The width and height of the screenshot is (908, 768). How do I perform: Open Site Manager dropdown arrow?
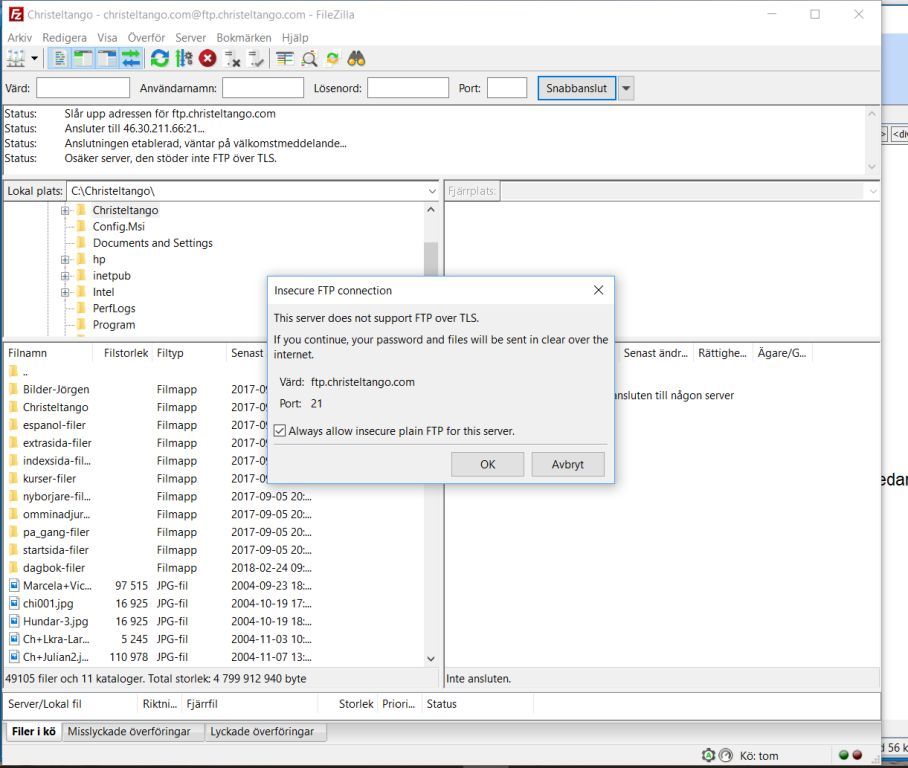coord(34,58)
